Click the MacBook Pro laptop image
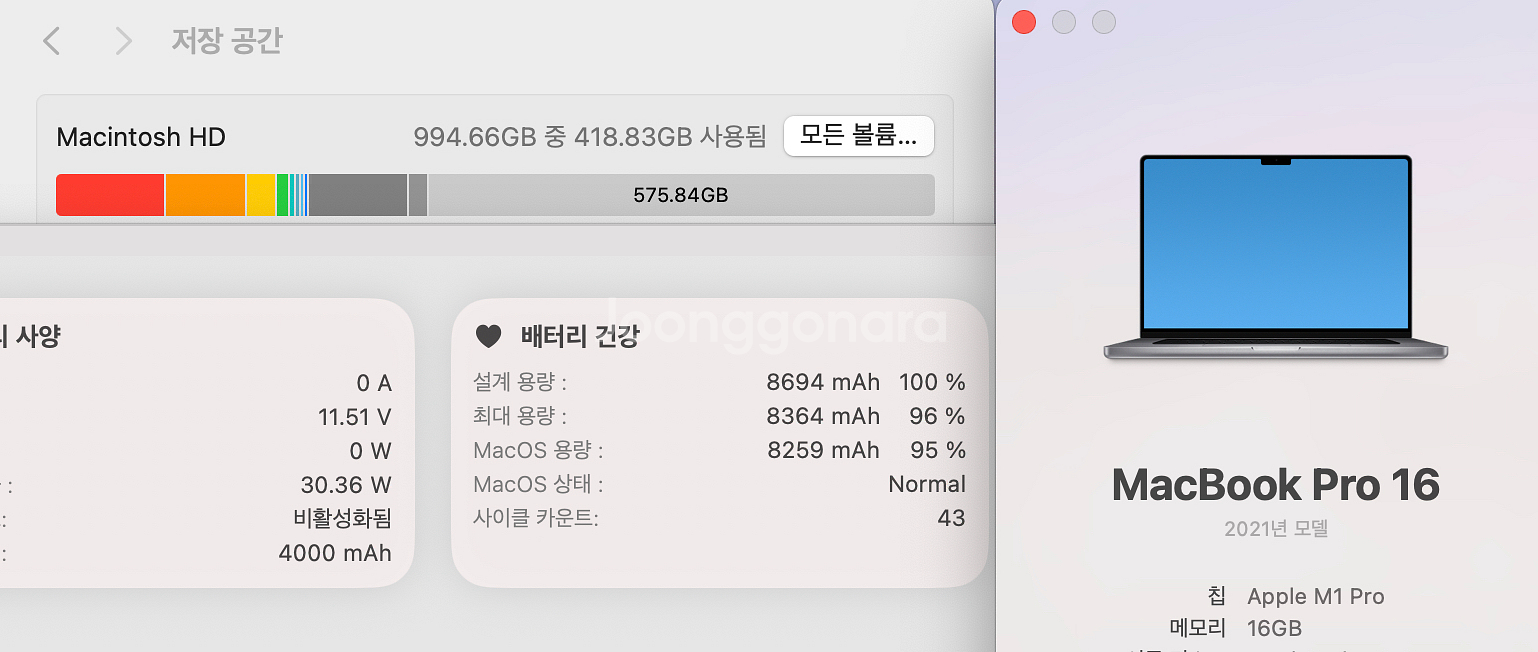The width and height of the screenshot is (1538, 652). click(1276, 258)
